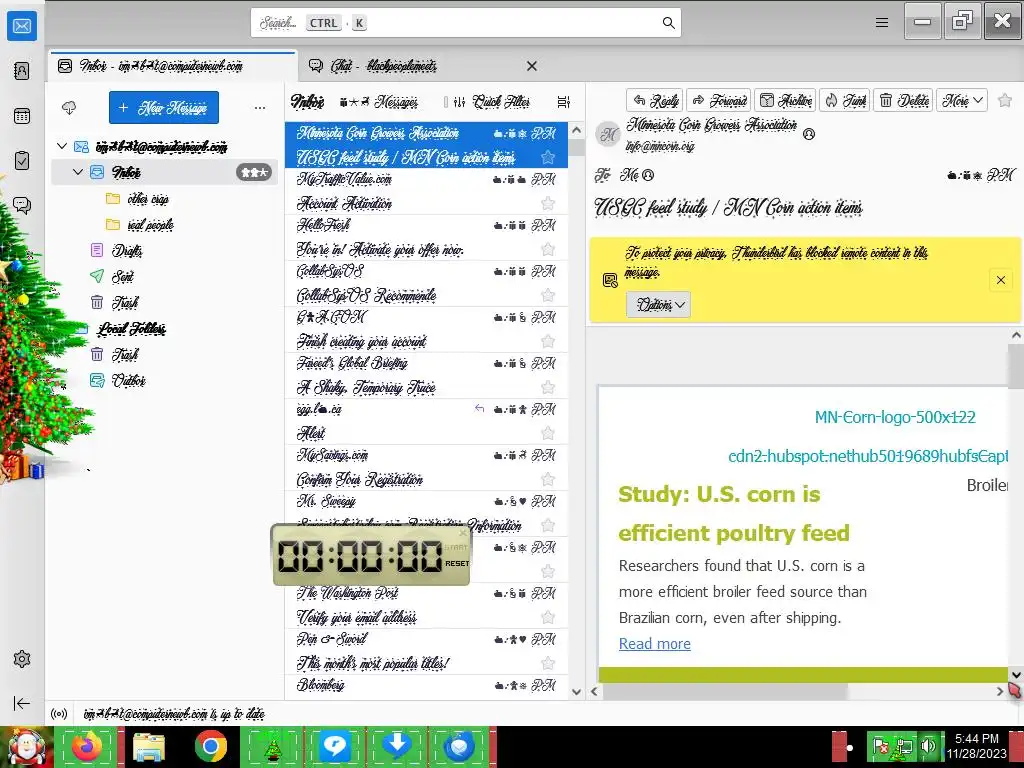Click the Get Messages cloud icon

[69, 107]
